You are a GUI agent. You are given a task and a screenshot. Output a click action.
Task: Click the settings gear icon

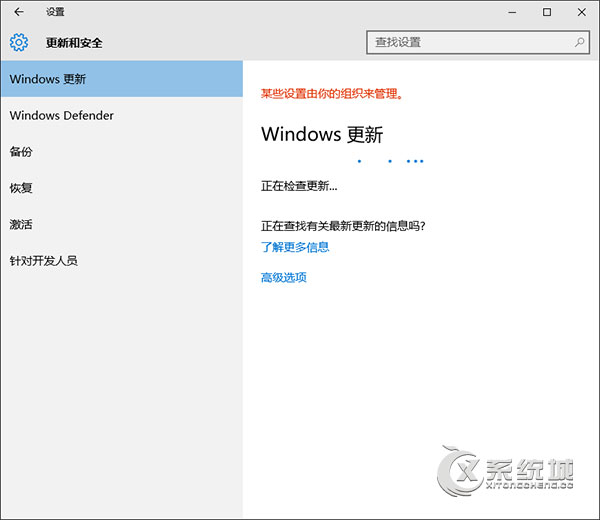[19, 42]
